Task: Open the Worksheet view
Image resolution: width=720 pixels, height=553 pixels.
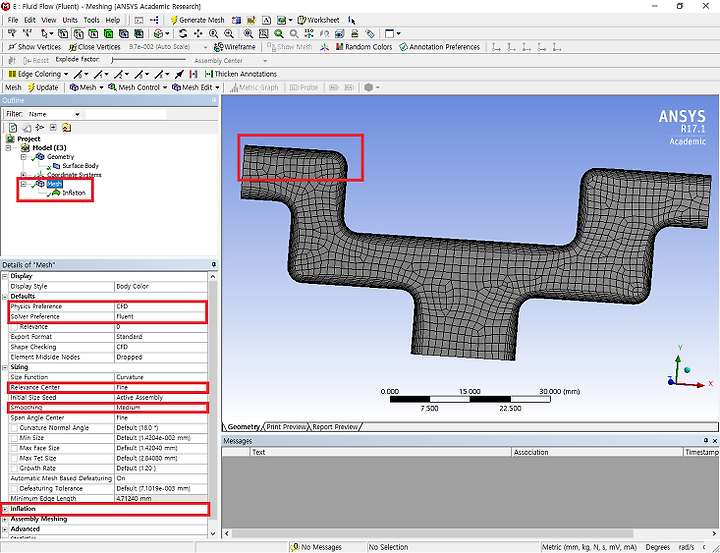Action: tap(318, 20)
